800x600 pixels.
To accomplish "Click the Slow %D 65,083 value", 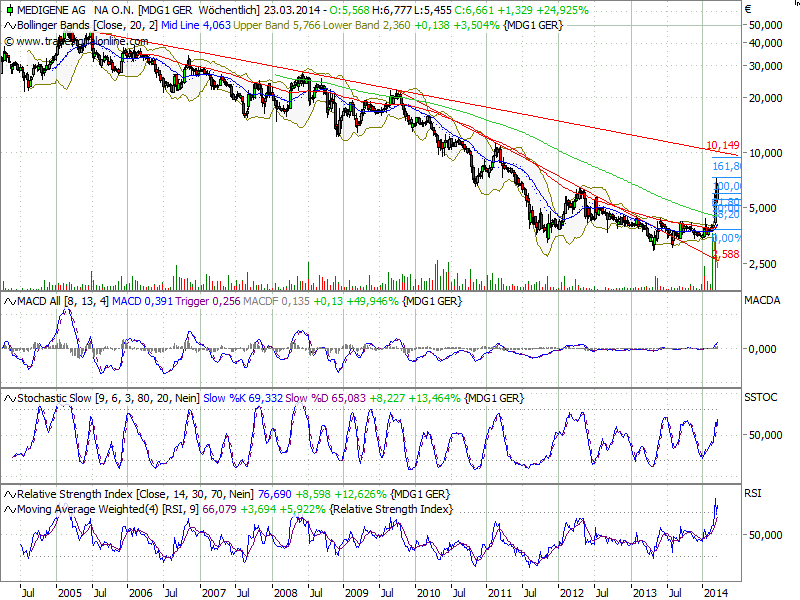I will 326,398.
